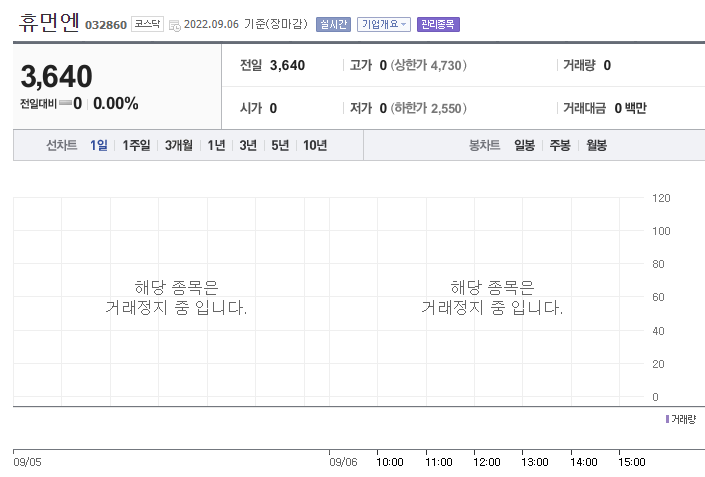Click the 상한가 4,730 upper limit text
705x477 pixels.
[428, 65]
